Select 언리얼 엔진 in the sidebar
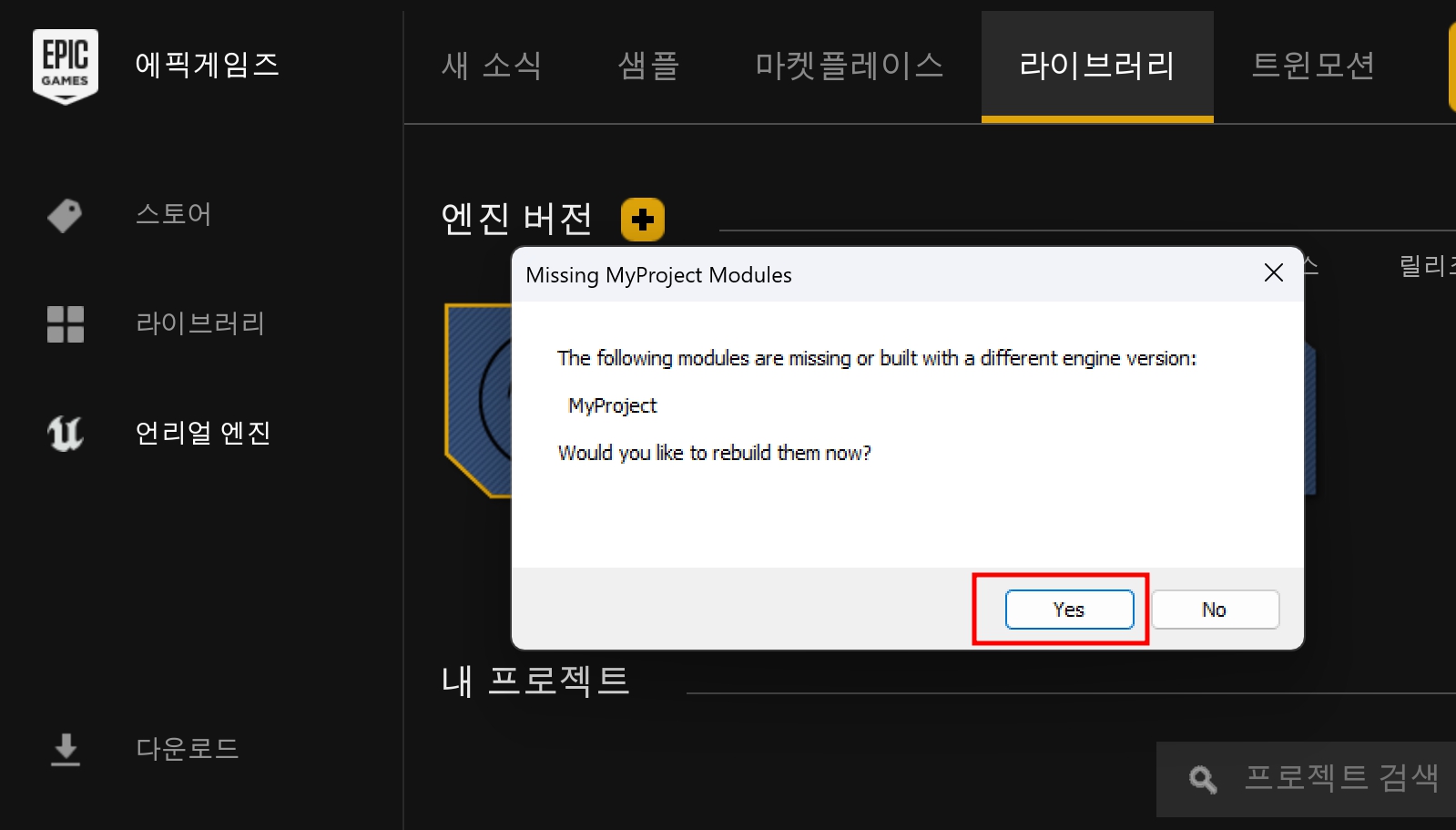The width and height of the screenshot is (1456, 830). [203, 433]
